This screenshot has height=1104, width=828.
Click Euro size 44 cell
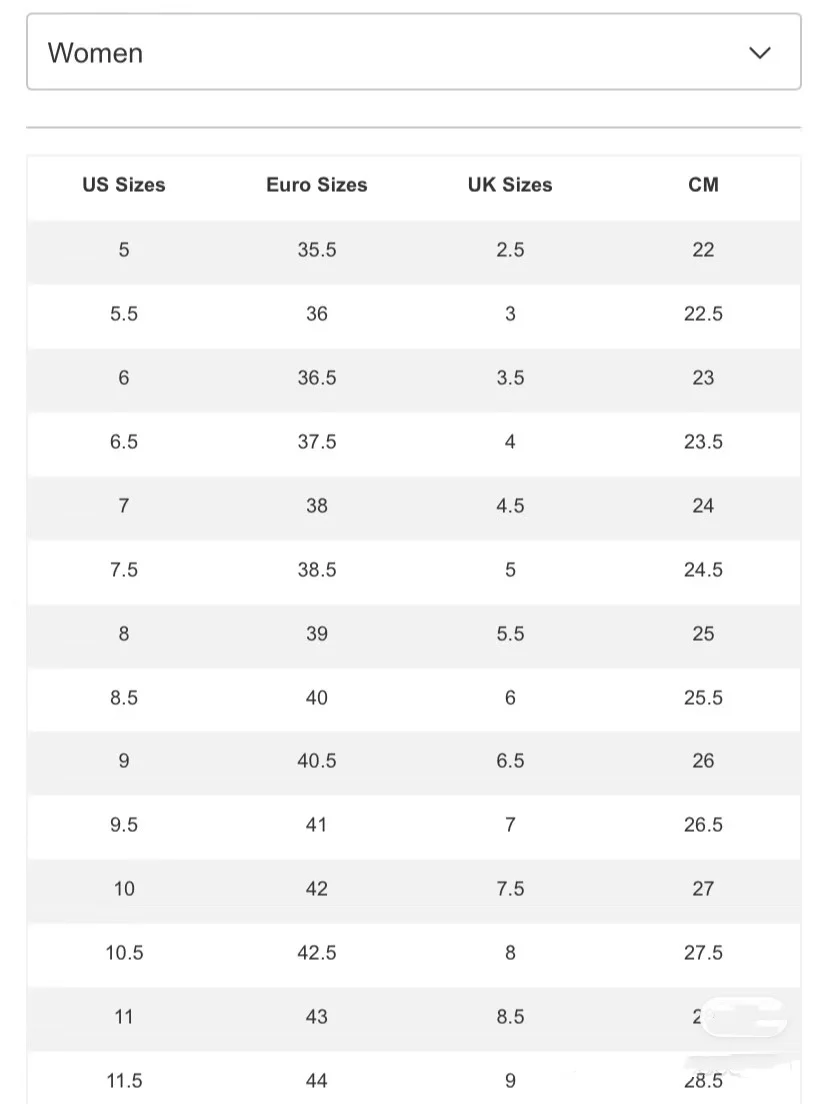[x=317, y=1081]
